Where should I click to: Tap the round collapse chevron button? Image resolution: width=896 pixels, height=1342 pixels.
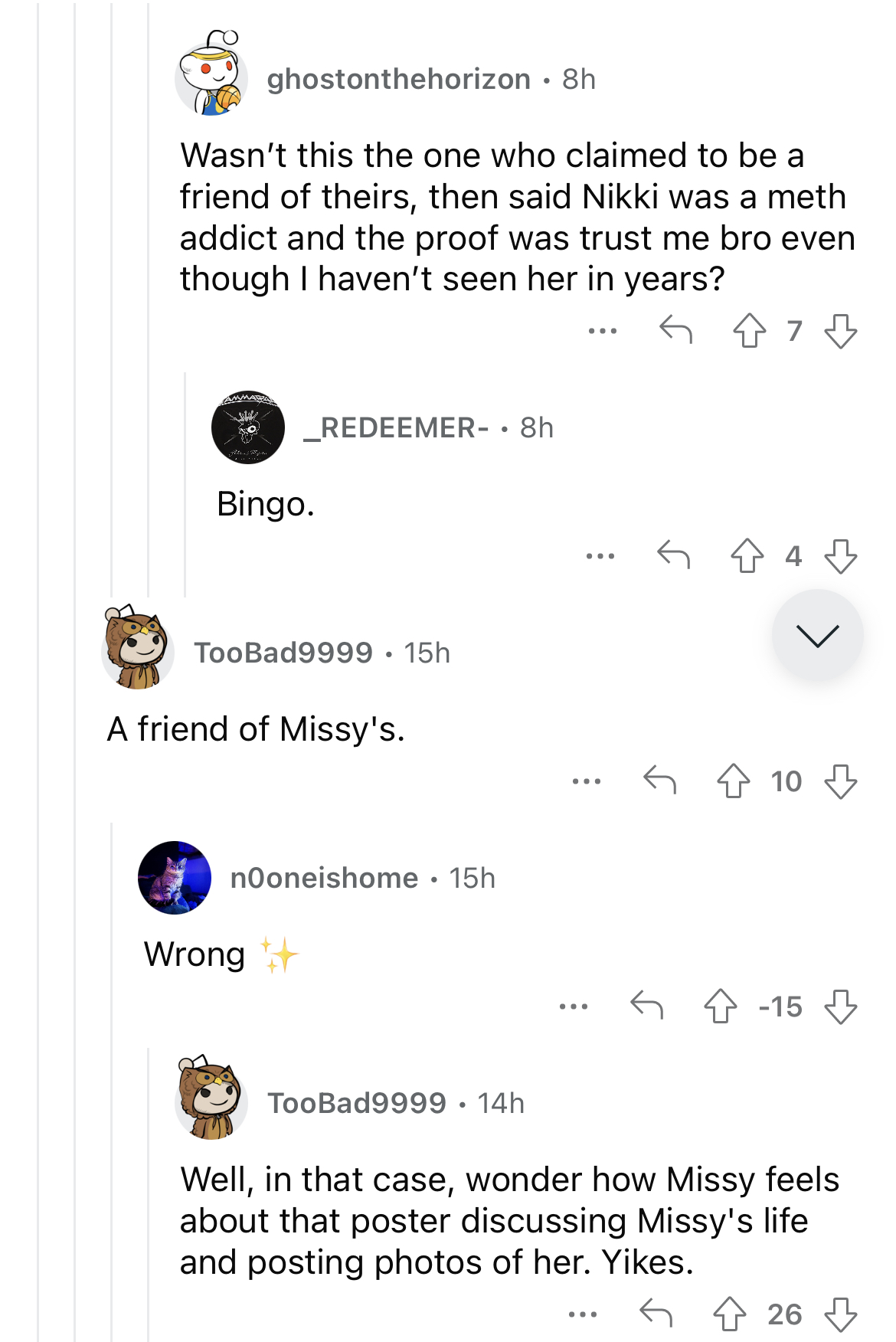tap(817, 635)
